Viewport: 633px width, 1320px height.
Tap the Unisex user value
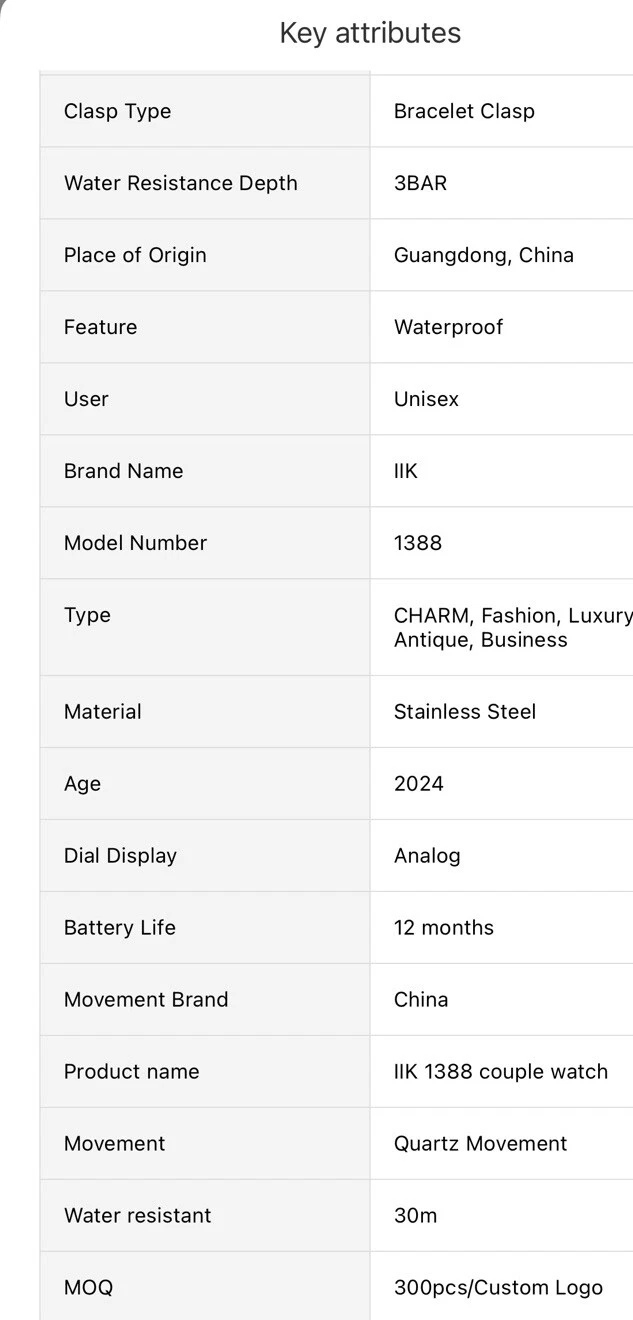pos(426,399)
